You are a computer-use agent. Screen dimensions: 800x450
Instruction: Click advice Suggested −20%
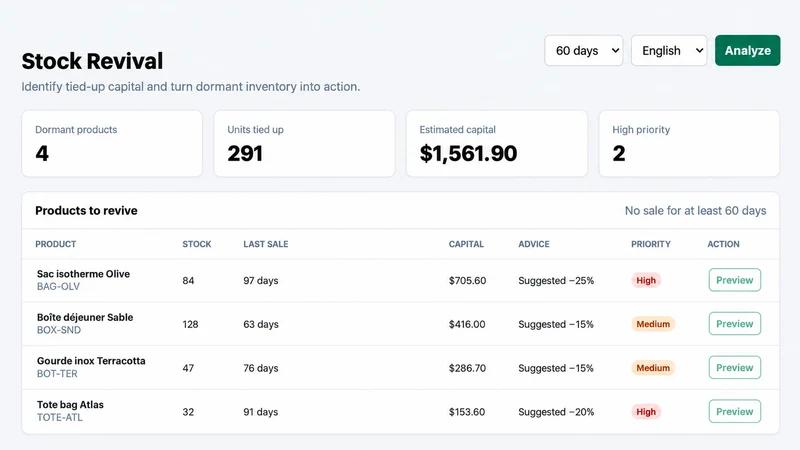[x=556, y=412]
